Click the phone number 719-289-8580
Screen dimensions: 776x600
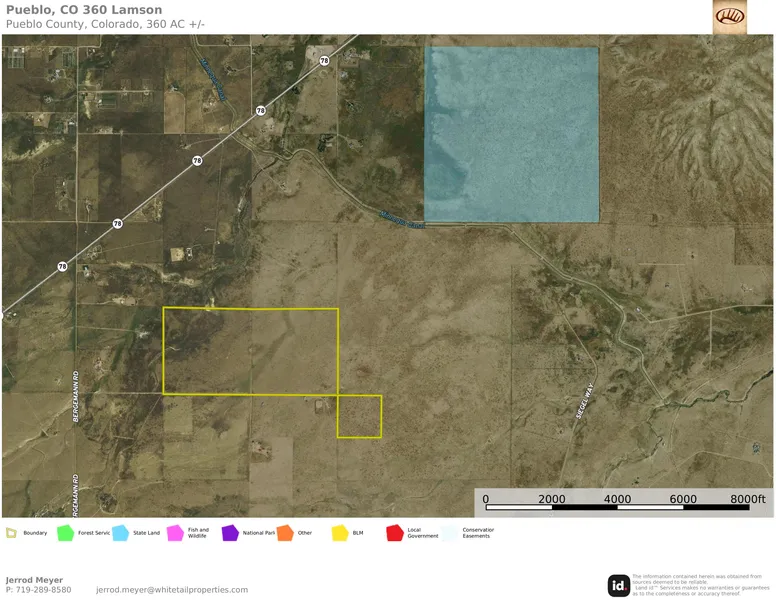click(x=44, y=590)
